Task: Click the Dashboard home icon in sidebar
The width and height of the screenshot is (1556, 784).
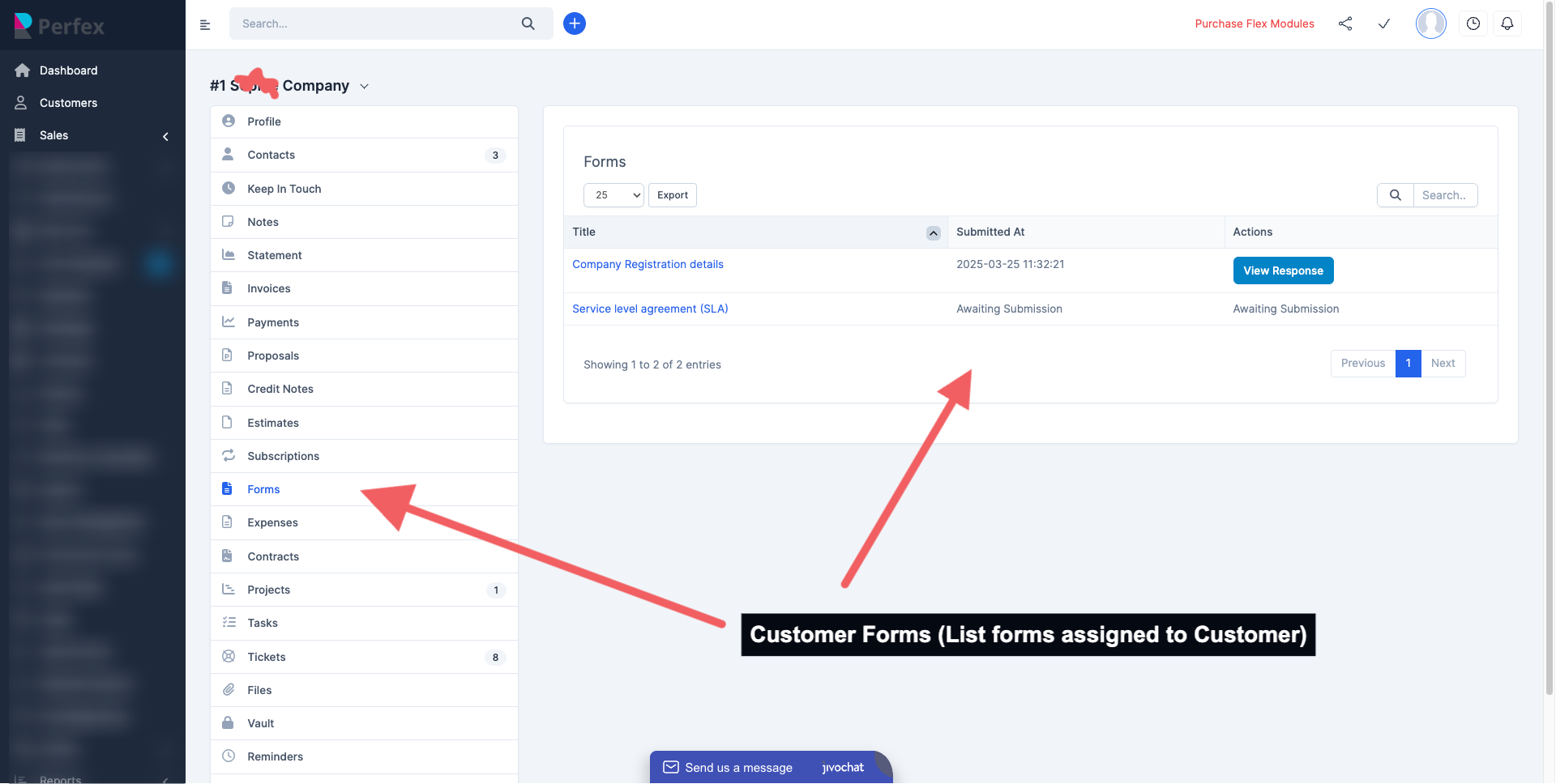Action: tap(23, 70)
